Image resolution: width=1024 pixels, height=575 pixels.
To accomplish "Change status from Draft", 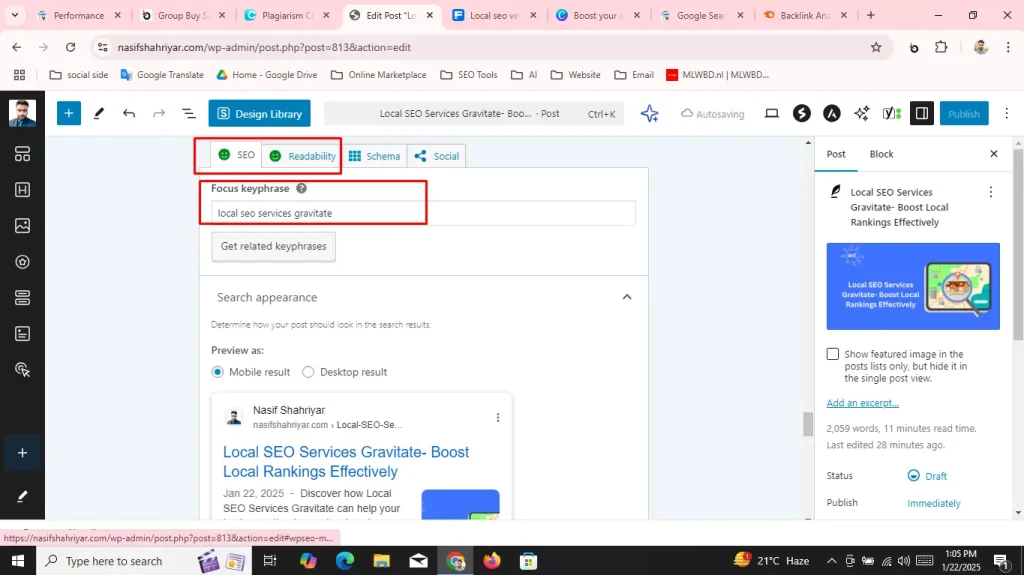I will pyautogui.click(x=927, y=476).
